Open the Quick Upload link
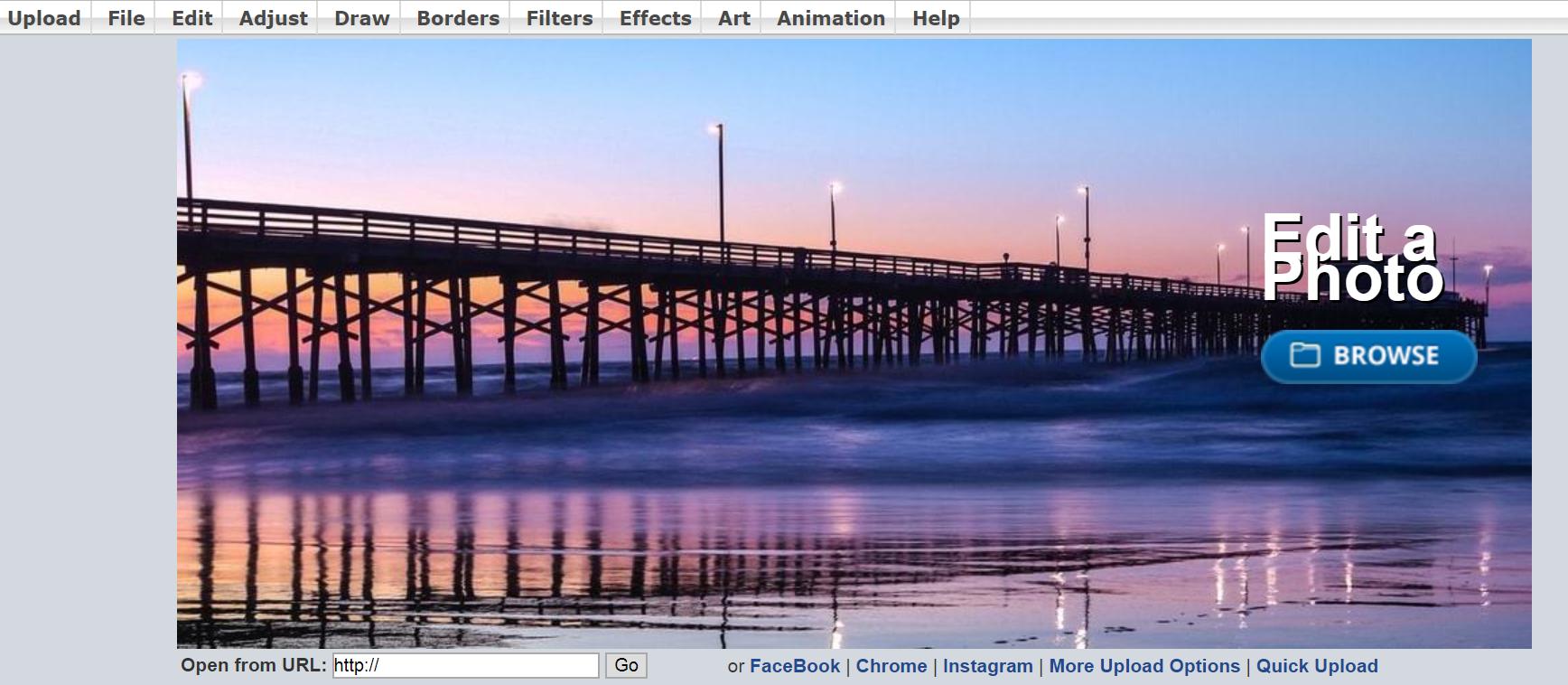This screenshot has height=685, width=1568. tap(1317, 666)
